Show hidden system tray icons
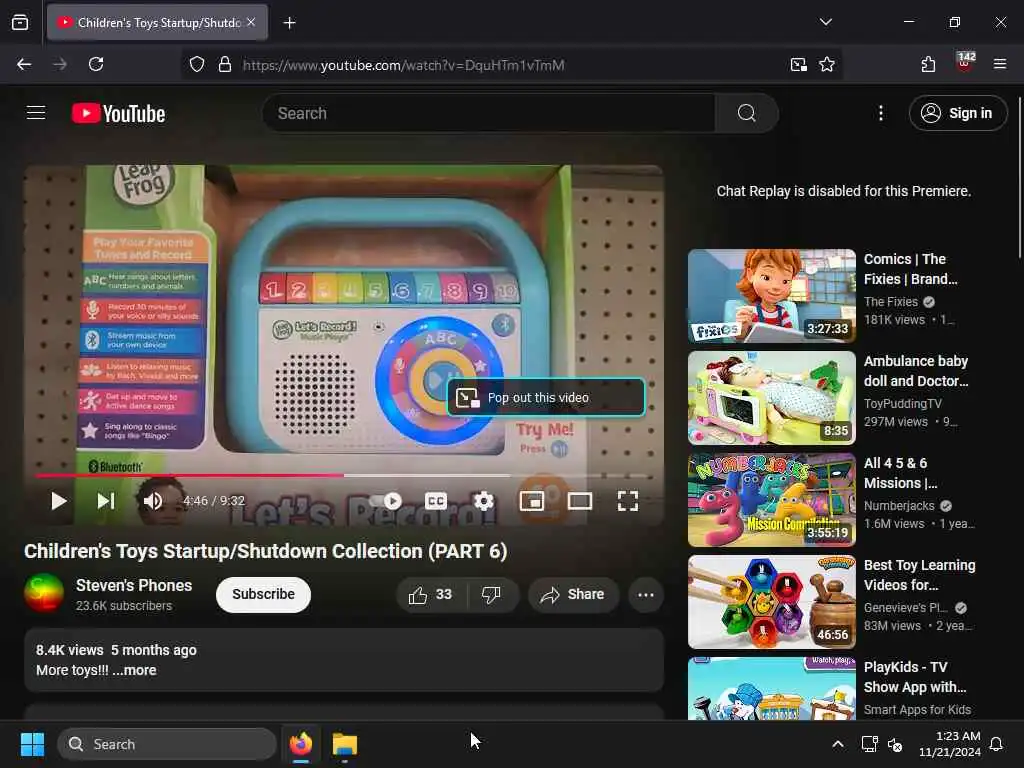Image resolution: width=1024 pixels, height=768 pixels. coord(837,744)
